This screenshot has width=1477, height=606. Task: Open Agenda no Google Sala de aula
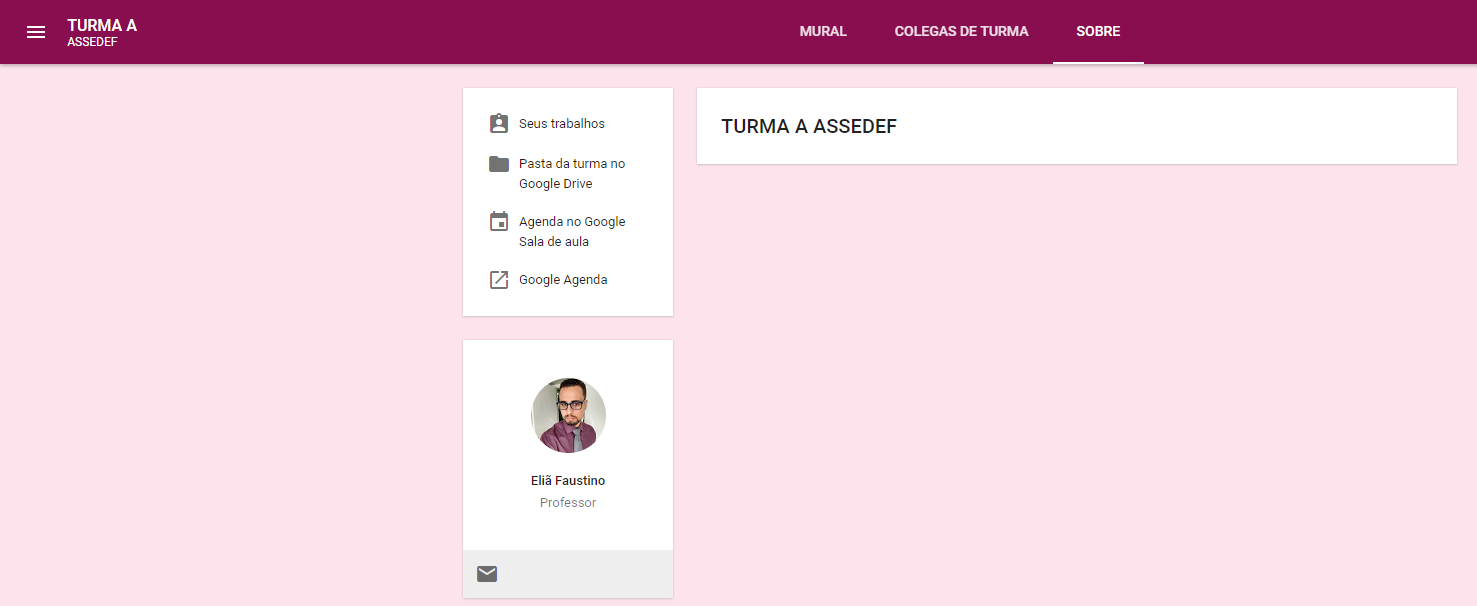pyautogui.click(x=571, y=231)
